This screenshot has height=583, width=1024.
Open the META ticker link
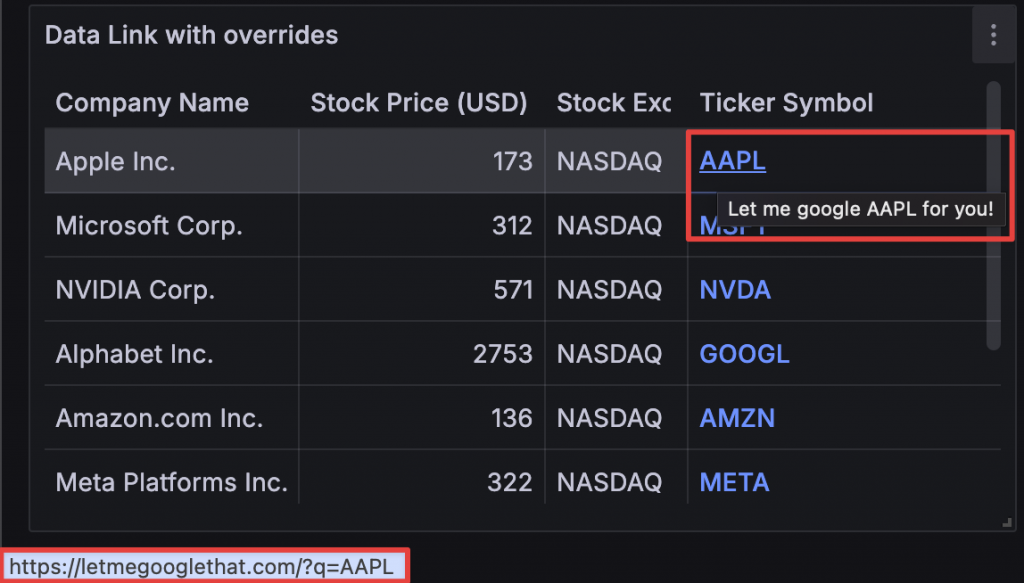[x=734, y=483]
